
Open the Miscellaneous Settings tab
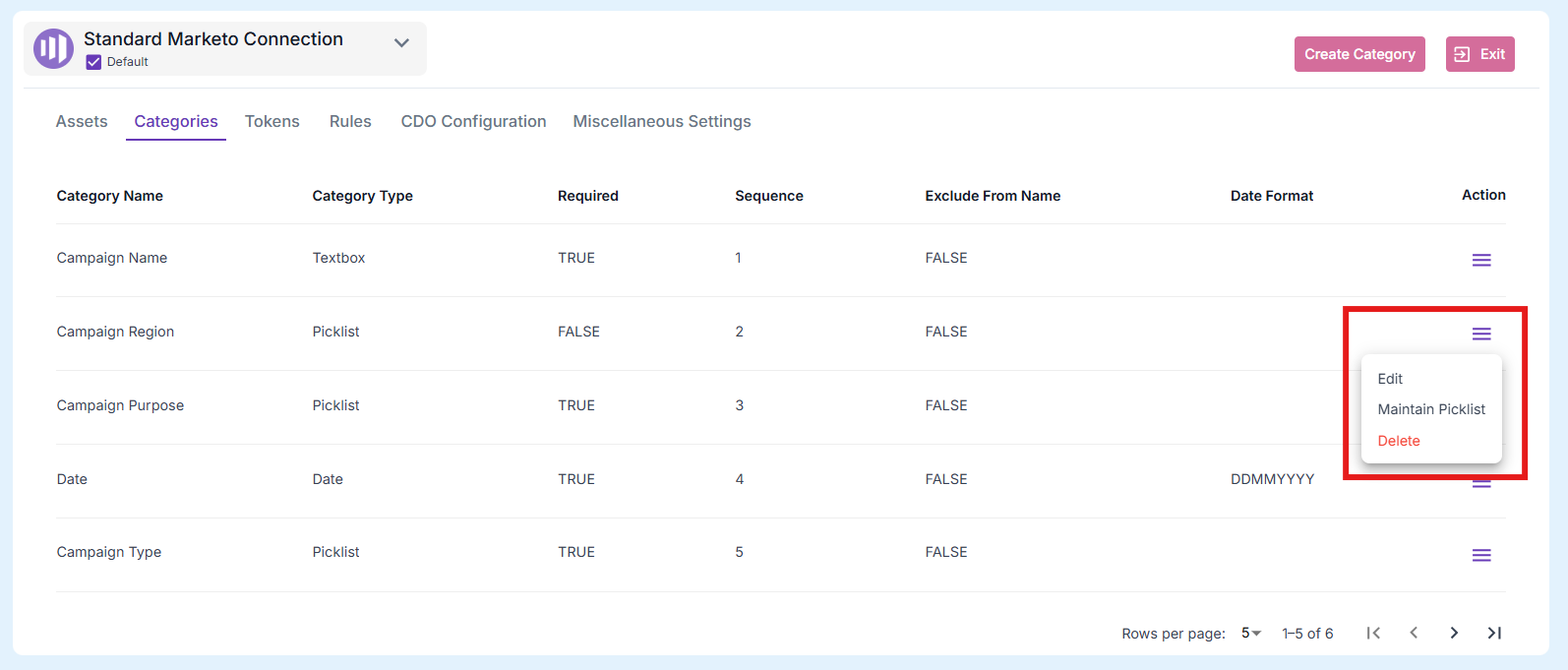pos(661,121)
